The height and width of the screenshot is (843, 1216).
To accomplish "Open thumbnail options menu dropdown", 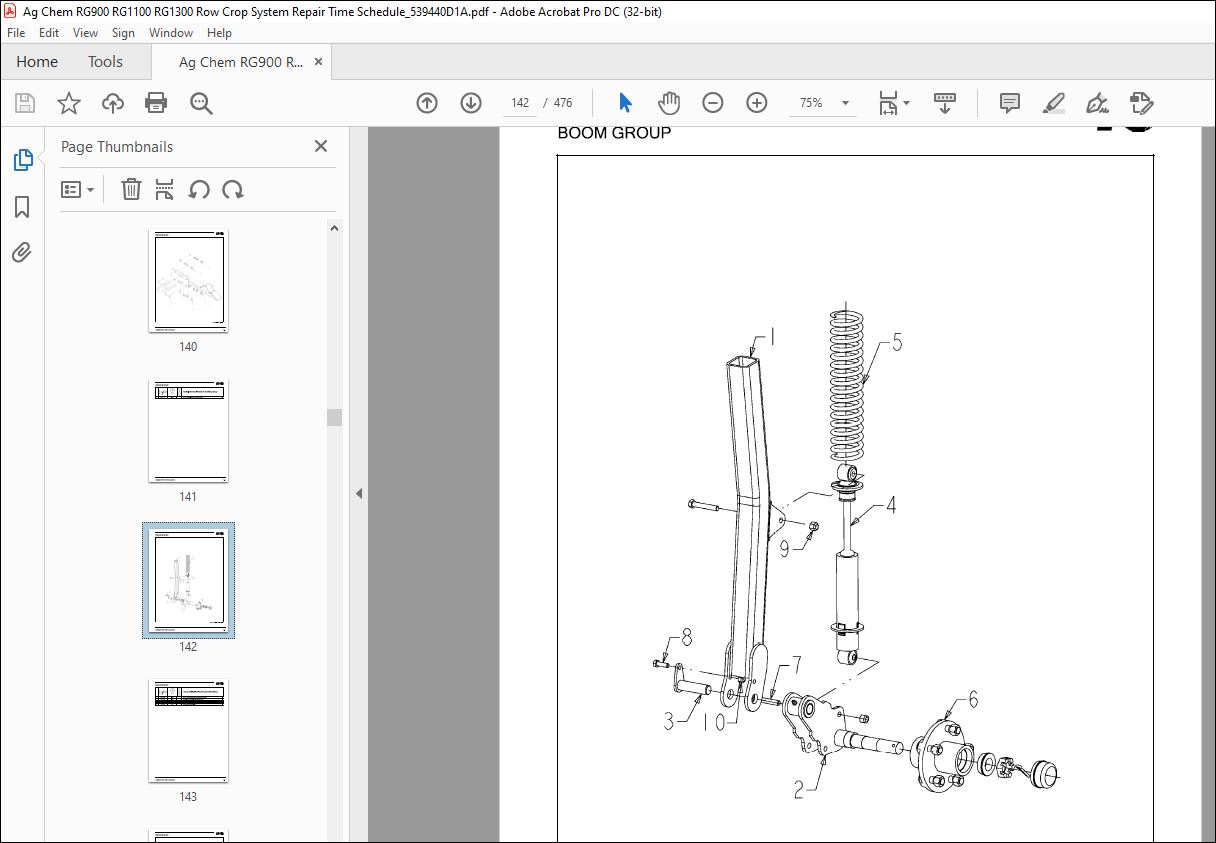I will pyautogui.click(x=78, y=189).
